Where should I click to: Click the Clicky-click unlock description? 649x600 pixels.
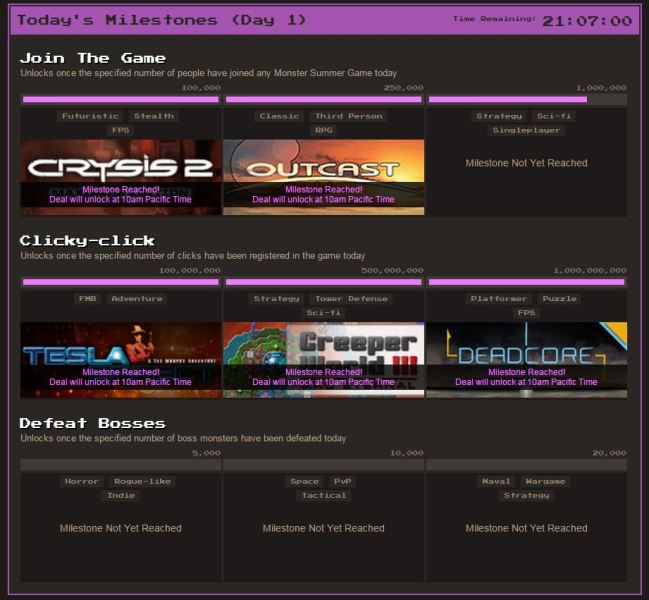pyautogui.click(x=193, y=256)
